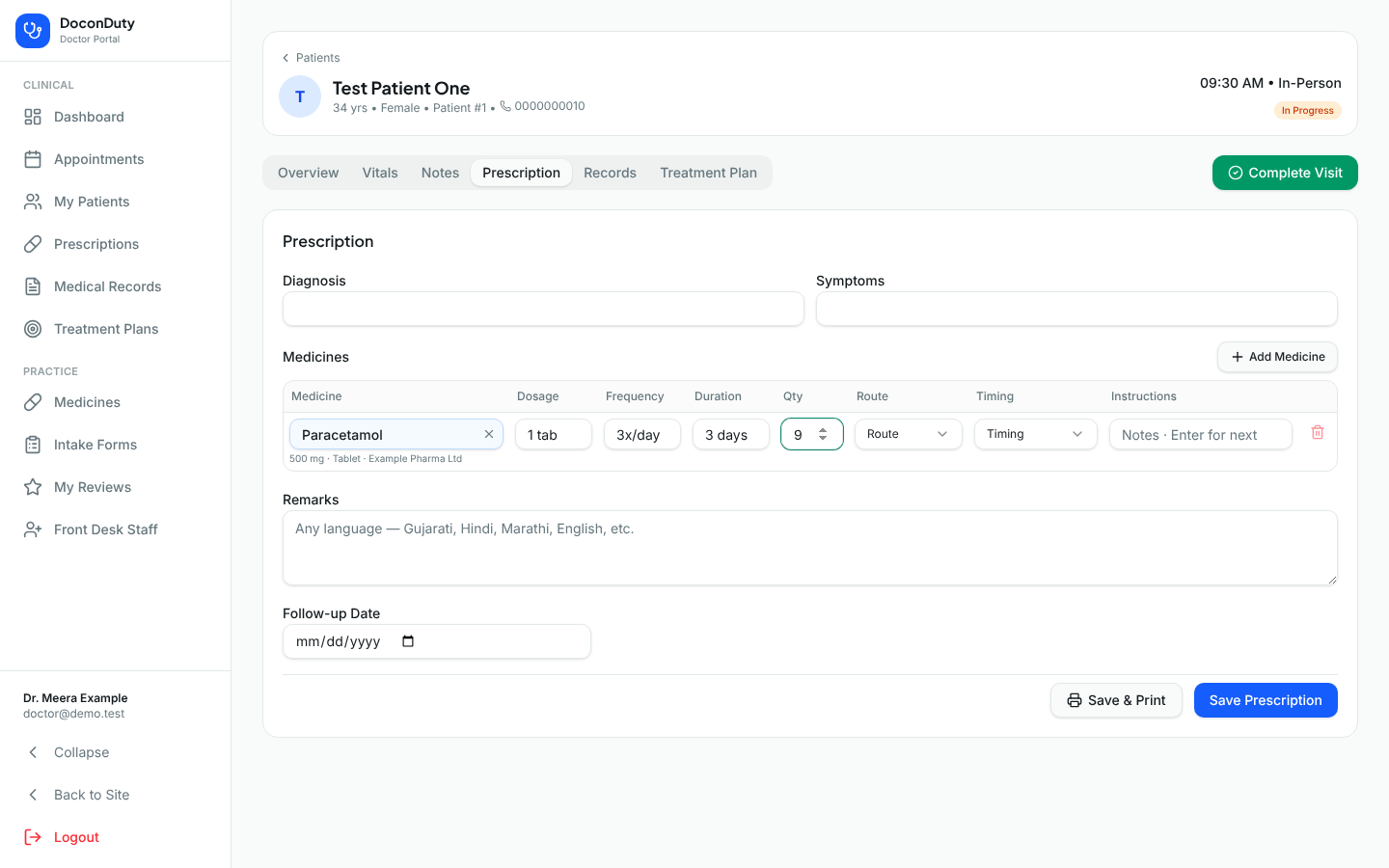Viewport: 1389px width, 868px height.
Task: Click the In Progress status badge
Action: coord(1308,111)
